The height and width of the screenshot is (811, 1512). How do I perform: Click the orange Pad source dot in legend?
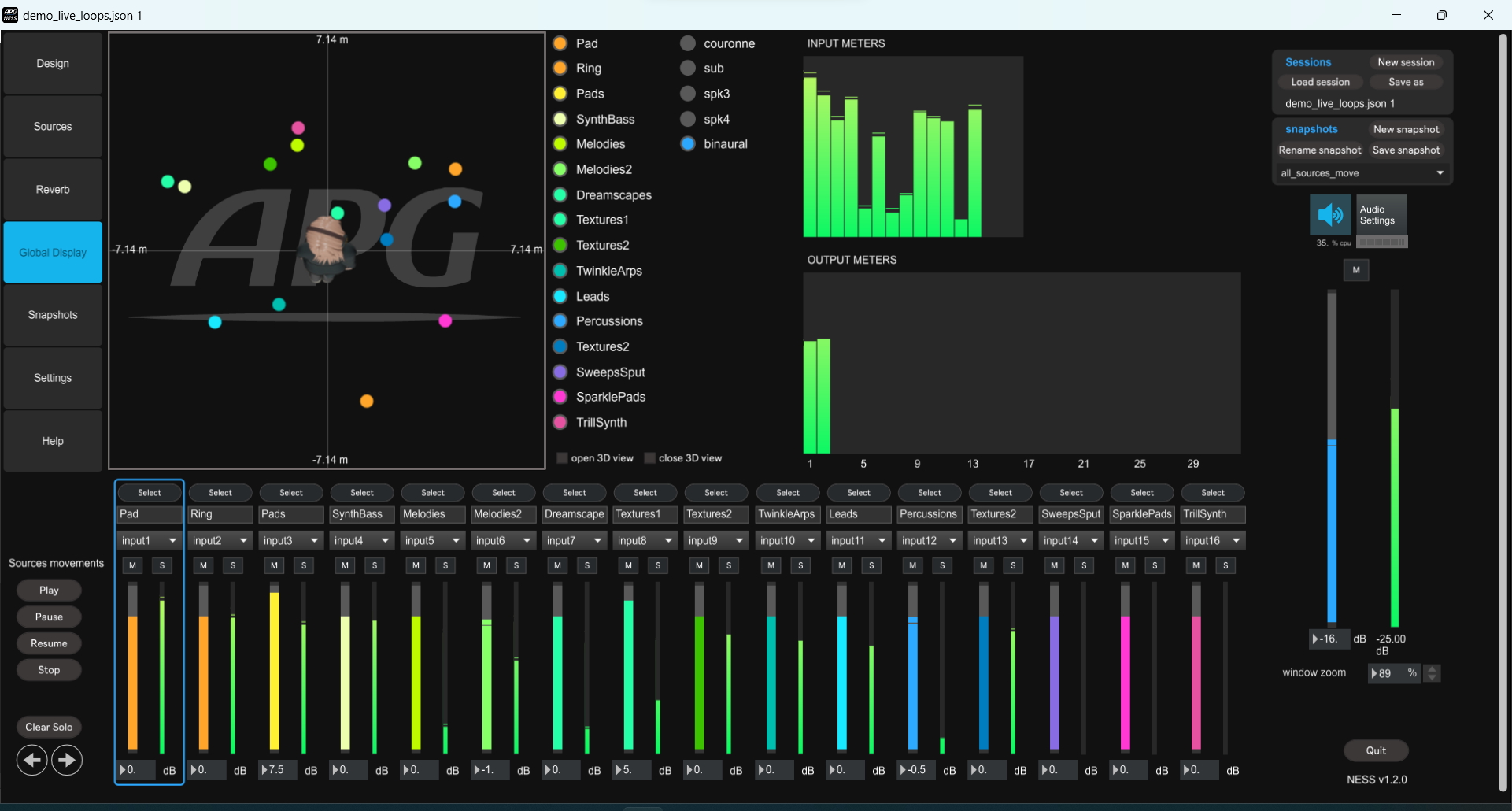coord(560,43)
